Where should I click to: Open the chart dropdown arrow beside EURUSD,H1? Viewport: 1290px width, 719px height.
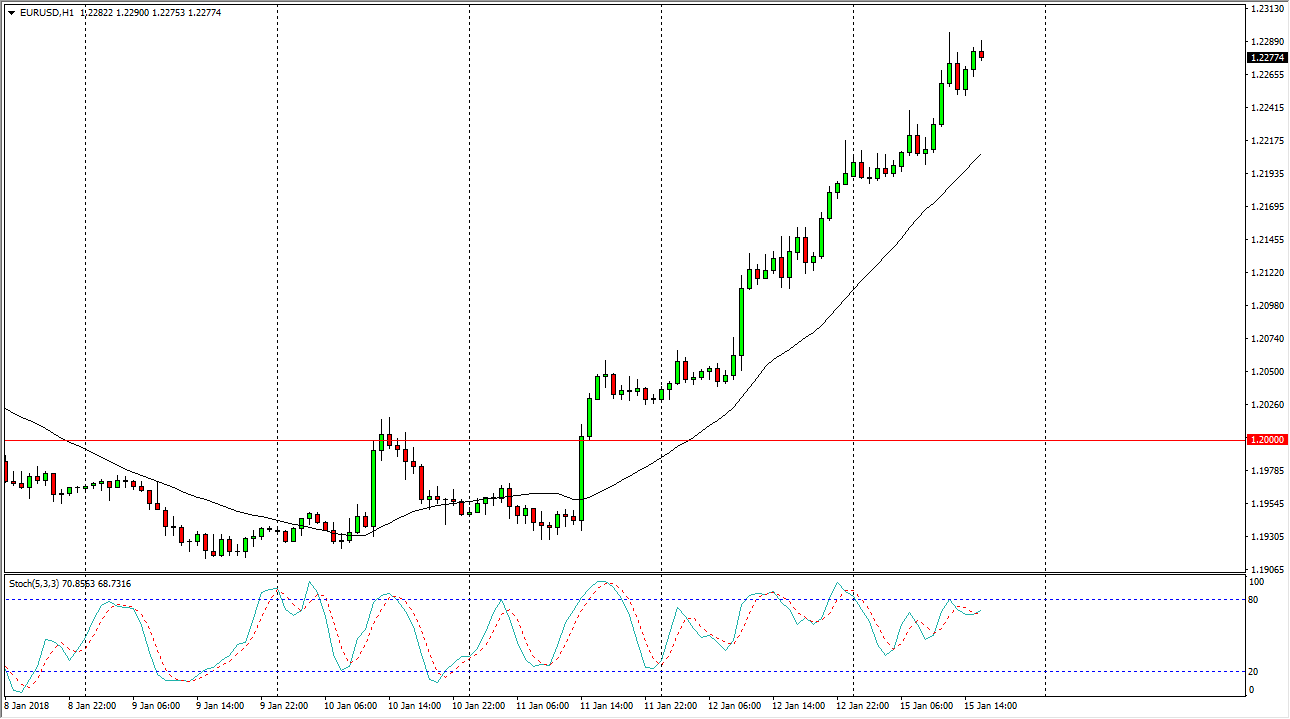point(11,13)
